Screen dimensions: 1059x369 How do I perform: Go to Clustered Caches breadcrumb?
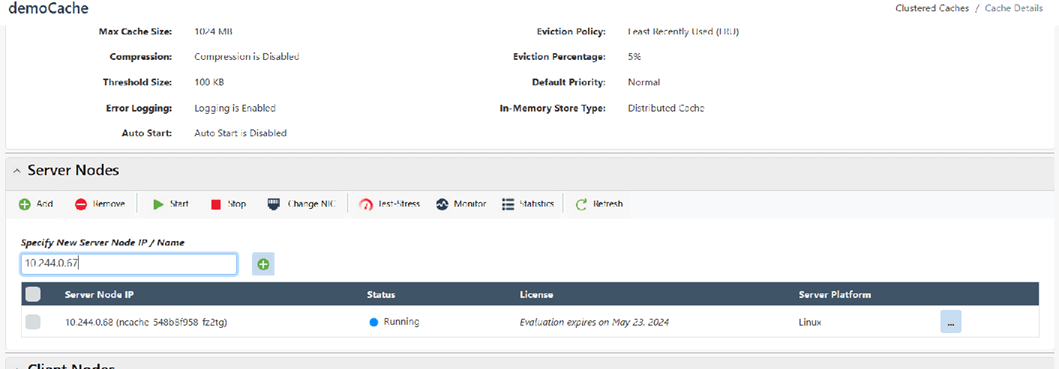coord(932,8)
